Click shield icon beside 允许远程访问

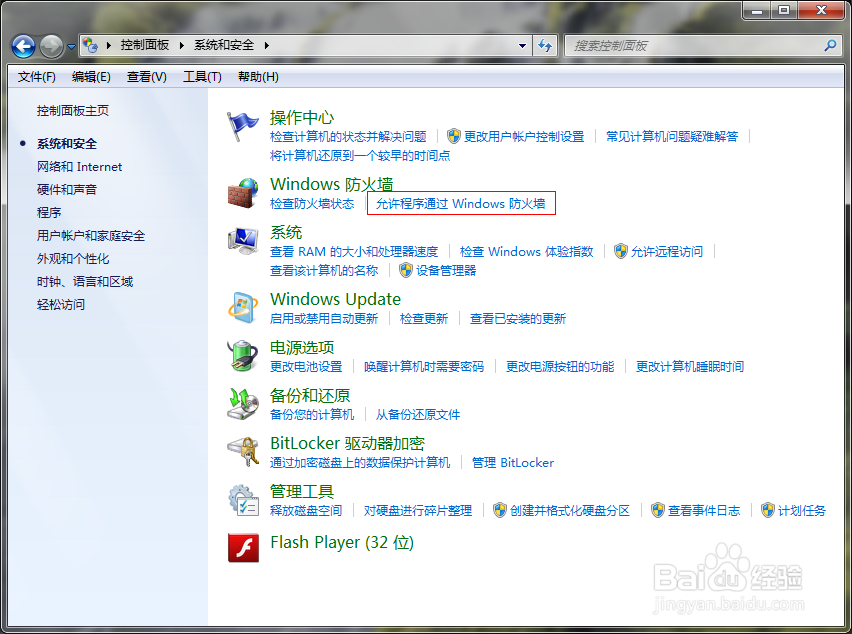(621, 251)
